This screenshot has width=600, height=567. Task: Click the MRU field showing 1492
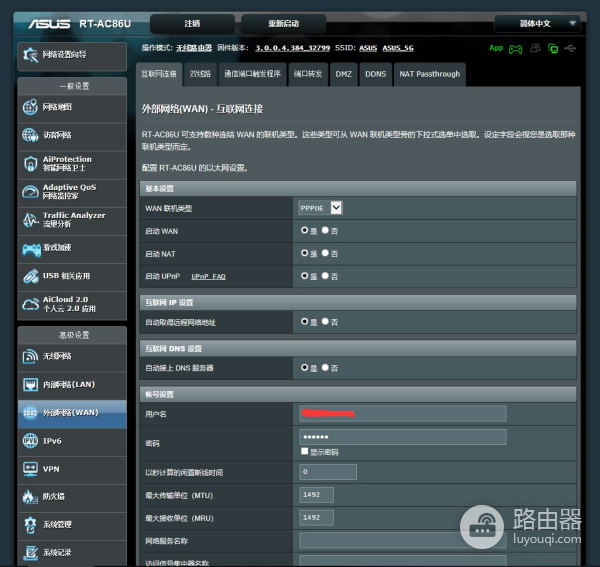(x=316, y=518)
